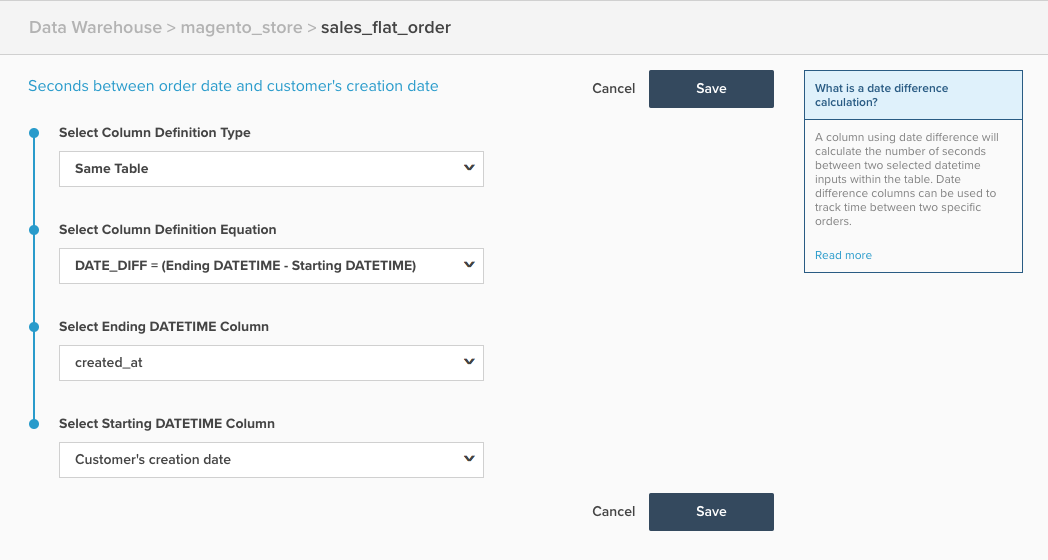Click the bottom Save button
Image resolution: width=1048 pixels, height=560 pixels.
point(711,512)
